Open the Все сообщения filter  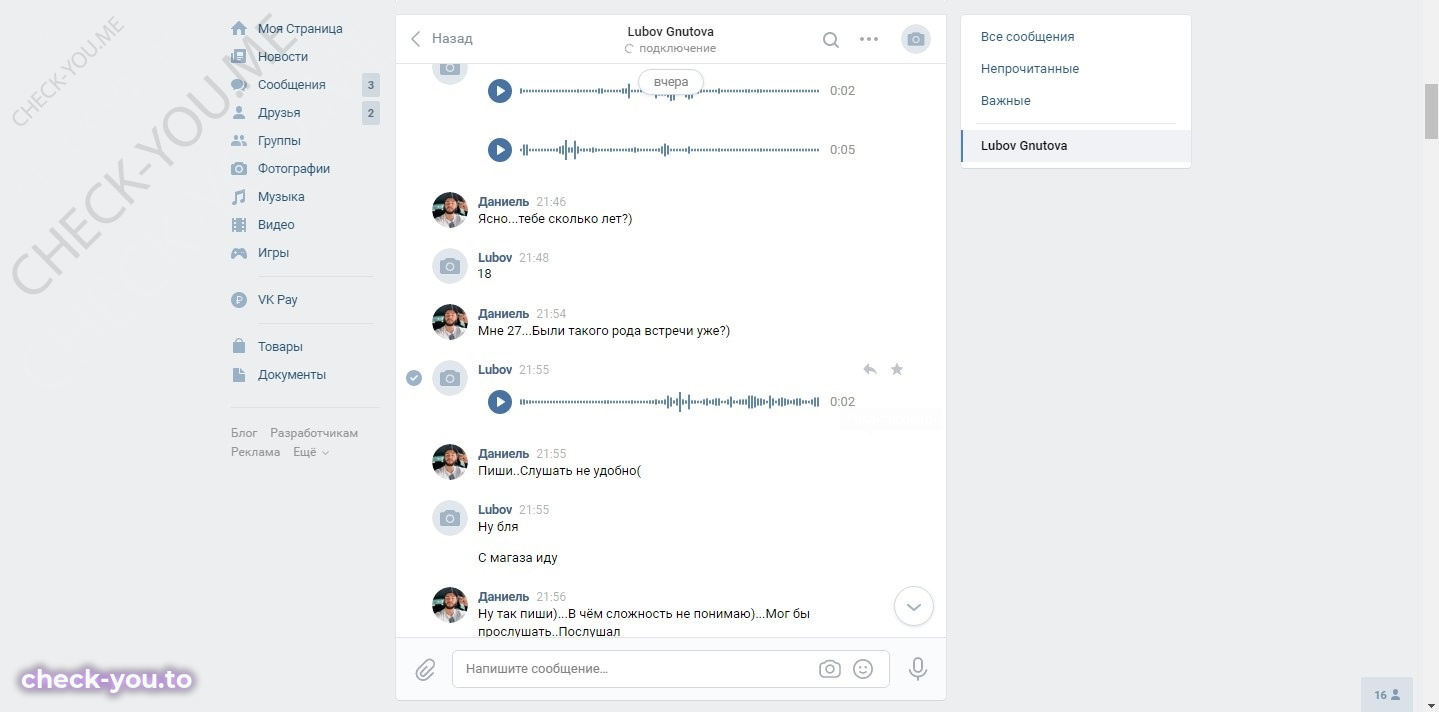pyautogui.click(x=1028, y=37)
